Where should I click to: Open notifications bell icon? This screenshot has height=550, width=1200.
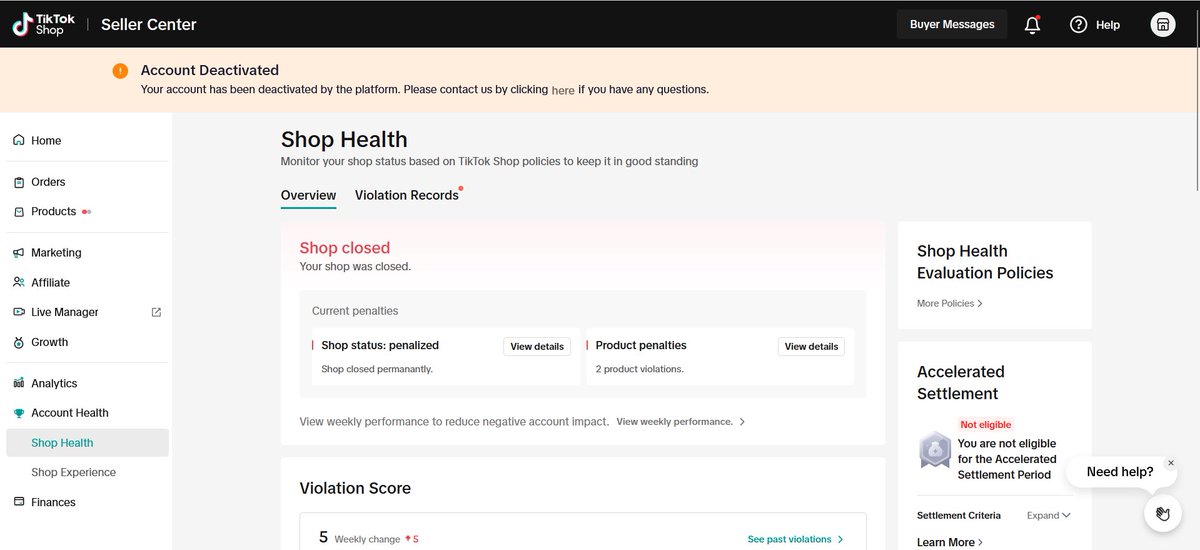1033,25
